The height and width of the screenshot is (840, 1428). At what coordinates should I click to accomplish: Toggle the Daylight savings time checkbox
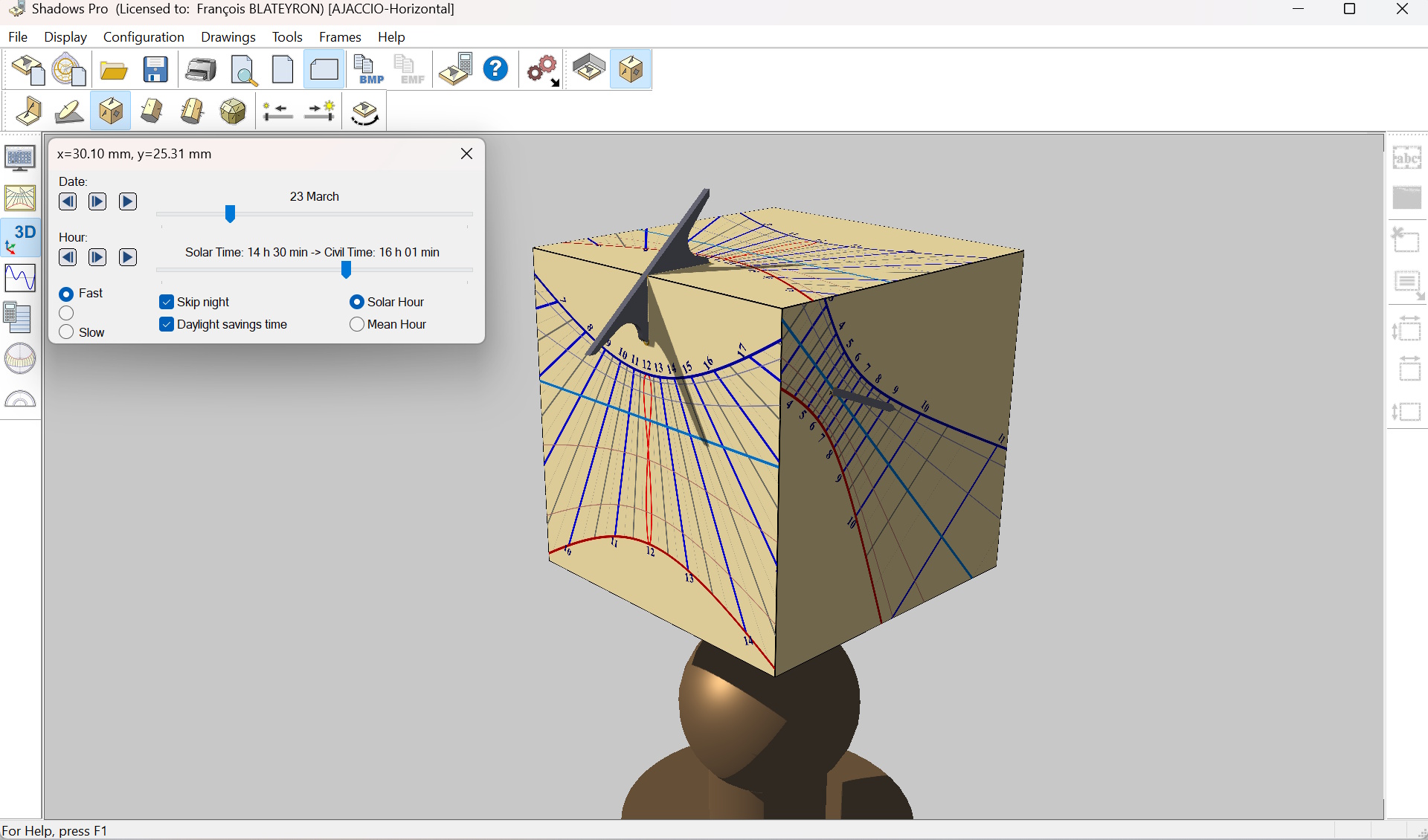167,324
